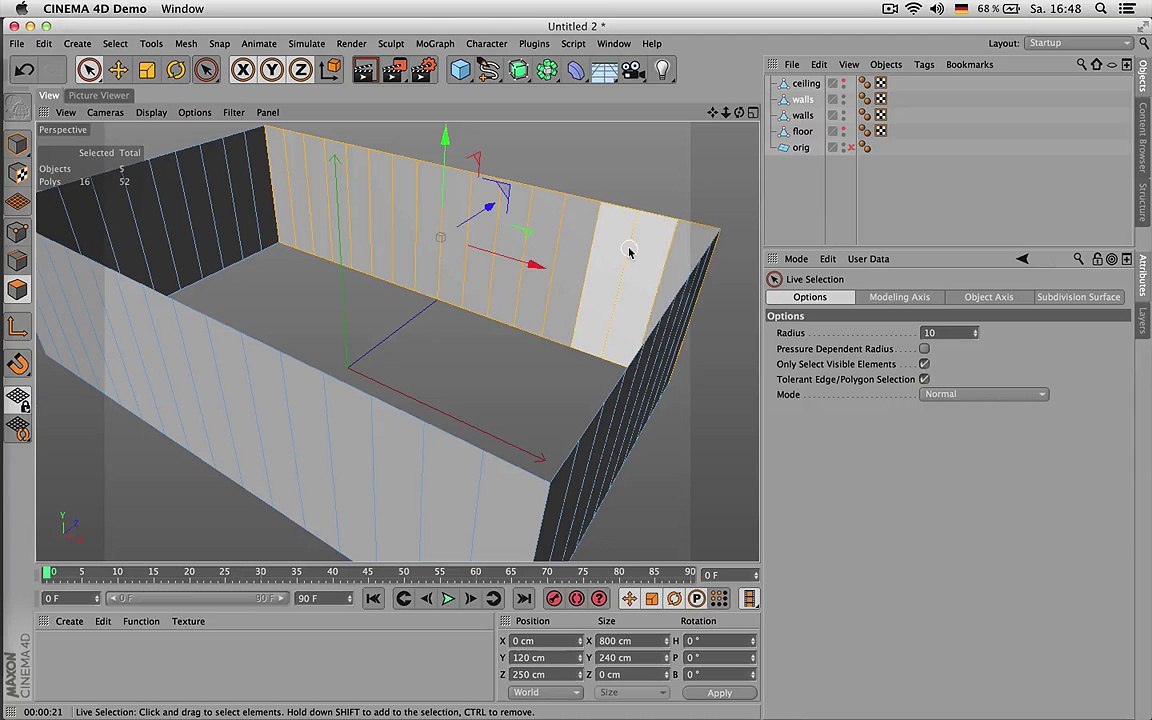Toggle the Z axis lock
This screenshot has height=720, width=1152.
pos(300,70)
